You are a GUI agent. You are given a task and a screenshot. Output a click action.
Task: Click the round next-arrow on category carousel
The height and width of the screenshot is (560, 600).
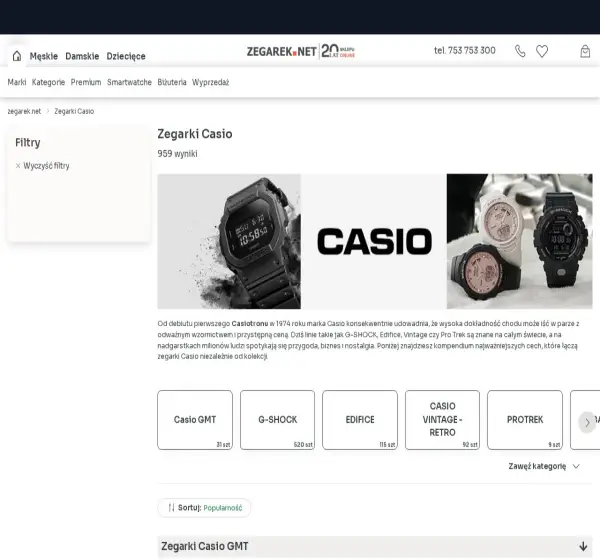click(587, 422)
